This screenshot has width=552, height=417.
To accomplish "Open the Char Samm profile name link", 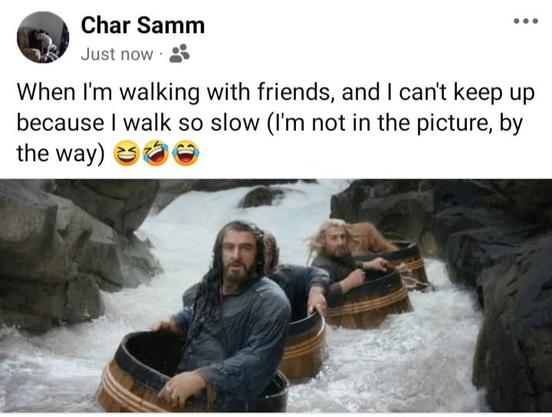I will (143, 26).
